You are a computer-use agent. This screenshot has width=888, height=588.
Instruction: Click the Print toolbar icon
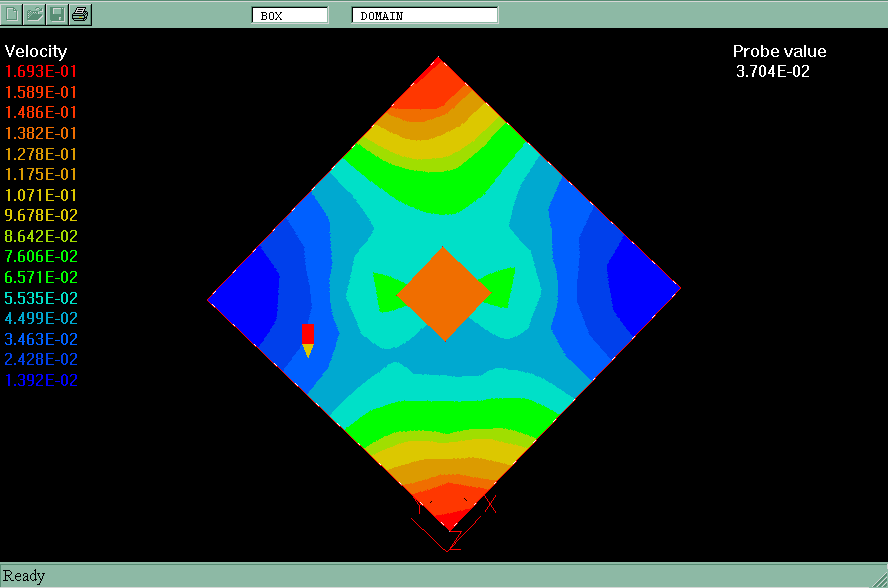pos(81,14)
